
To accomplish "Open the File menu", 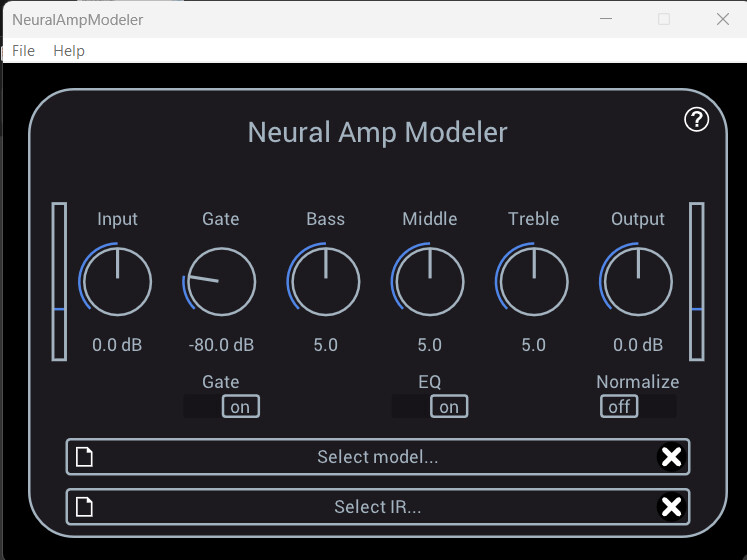I will 23,51.
